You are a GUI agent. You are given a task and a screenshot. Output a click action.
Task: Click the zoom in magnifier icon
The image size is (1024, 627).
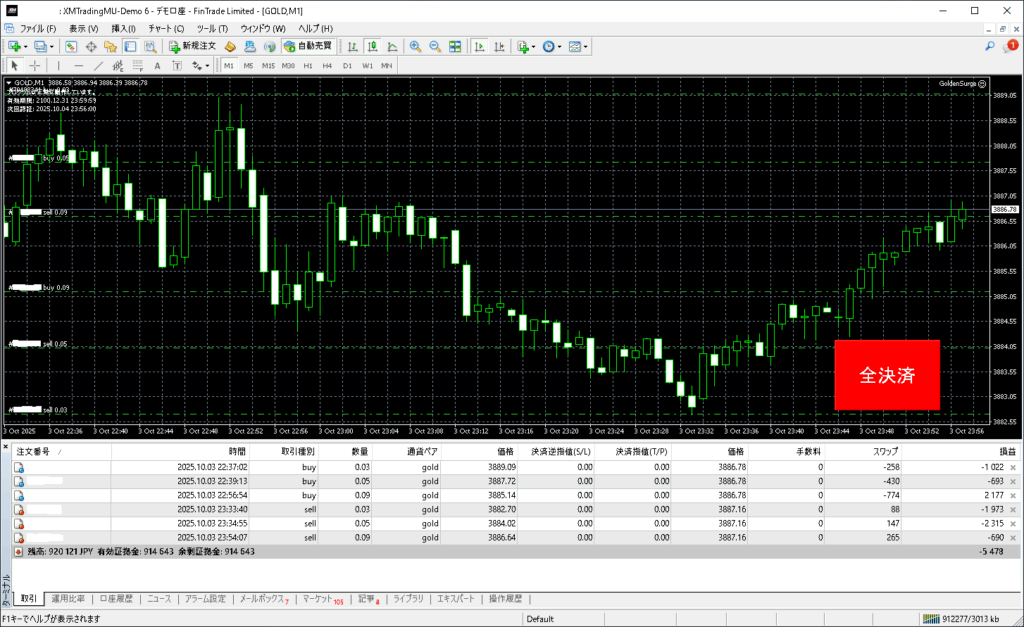pos(415,46)
